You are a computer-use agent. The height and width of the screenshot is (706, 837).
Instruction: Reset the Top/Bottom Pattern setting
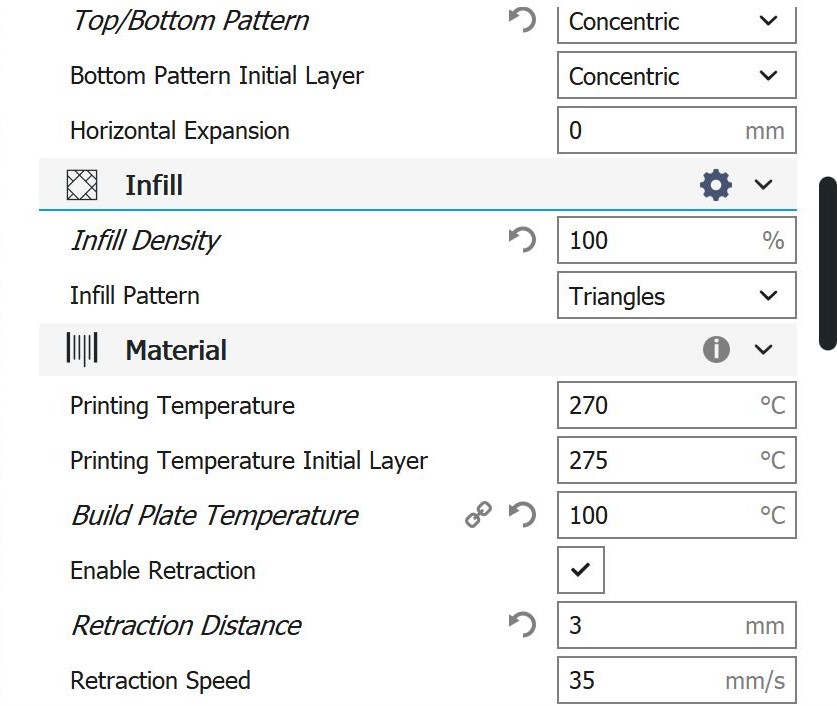[522, 20]
